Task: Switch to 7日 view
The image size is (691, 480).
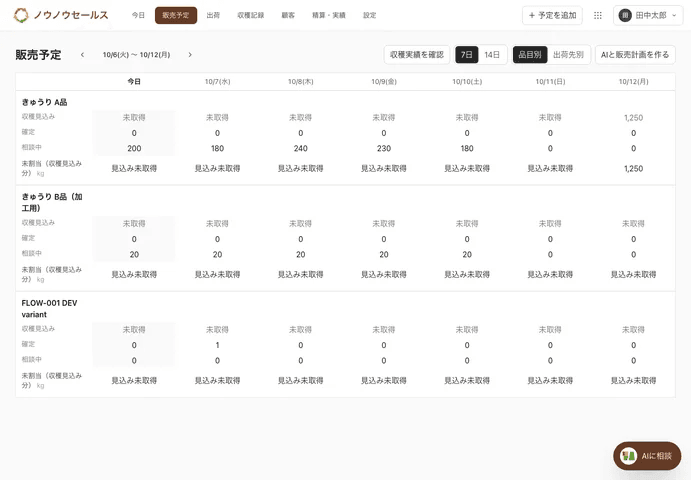Action: point(467,55)
